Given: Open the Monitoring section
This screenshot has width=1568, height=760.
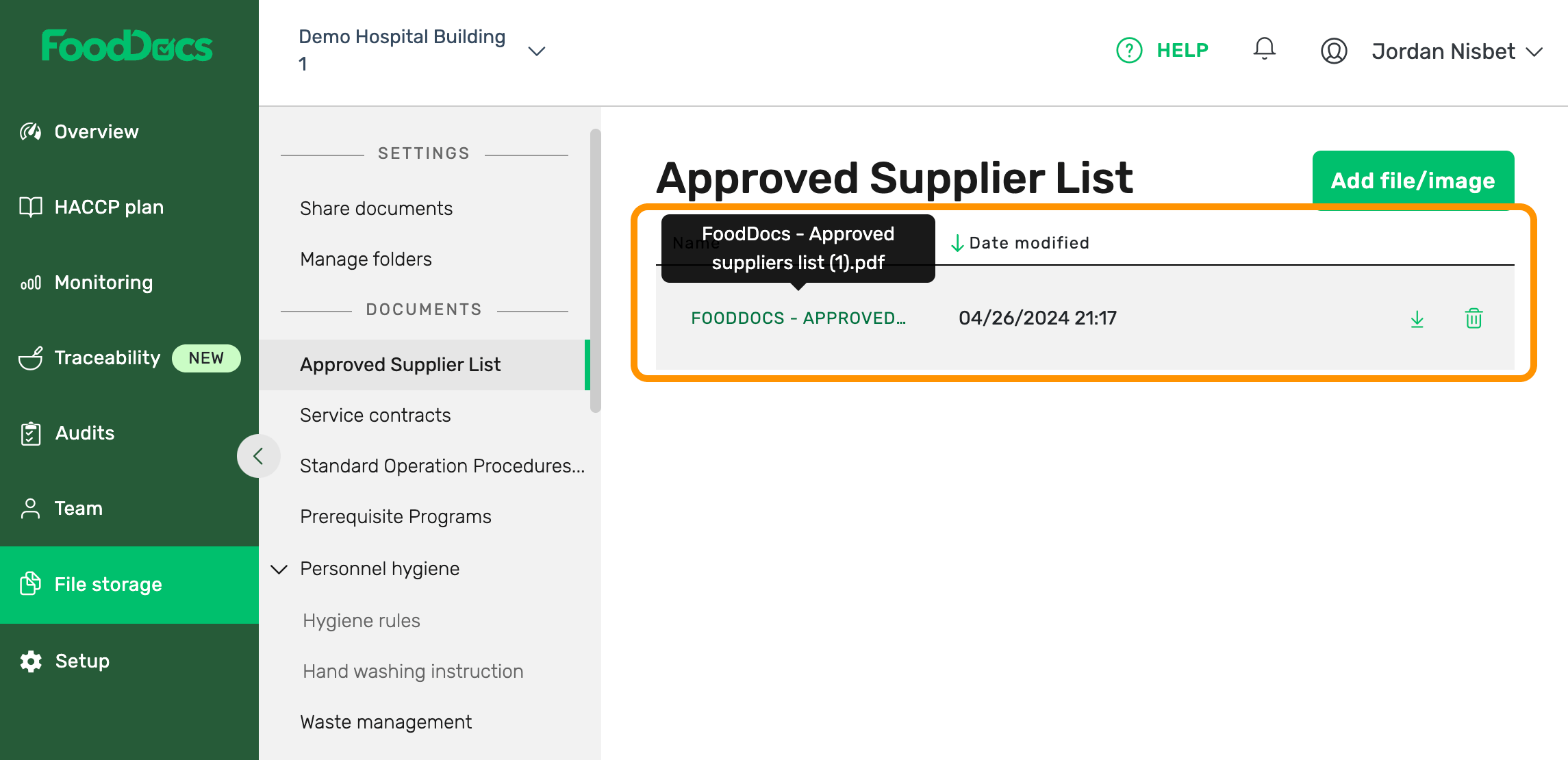Looking at the screenshot, I should pos(103,281).
